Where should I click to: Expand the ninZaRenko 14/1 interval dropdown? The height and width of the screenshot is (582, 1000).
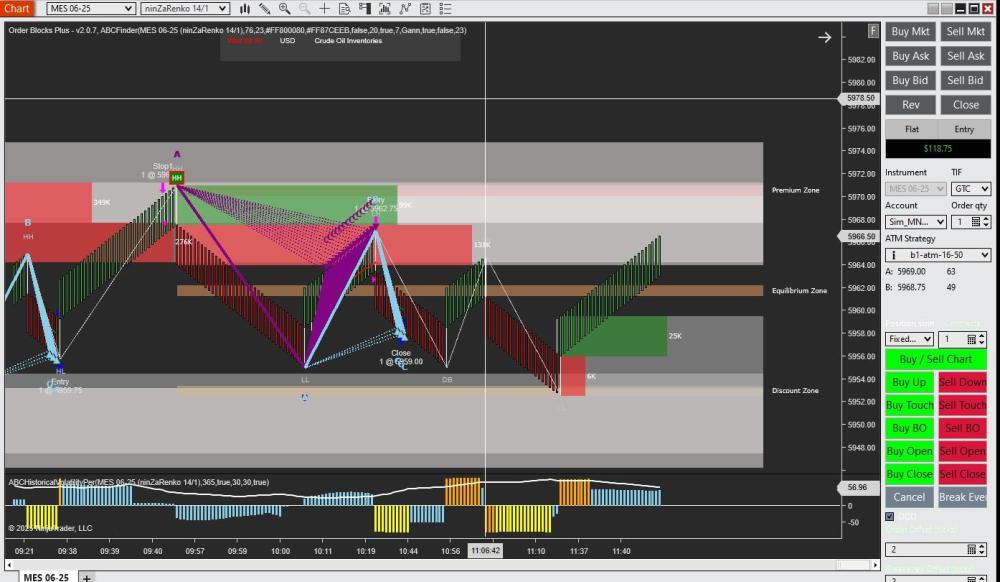pos(184,8)
